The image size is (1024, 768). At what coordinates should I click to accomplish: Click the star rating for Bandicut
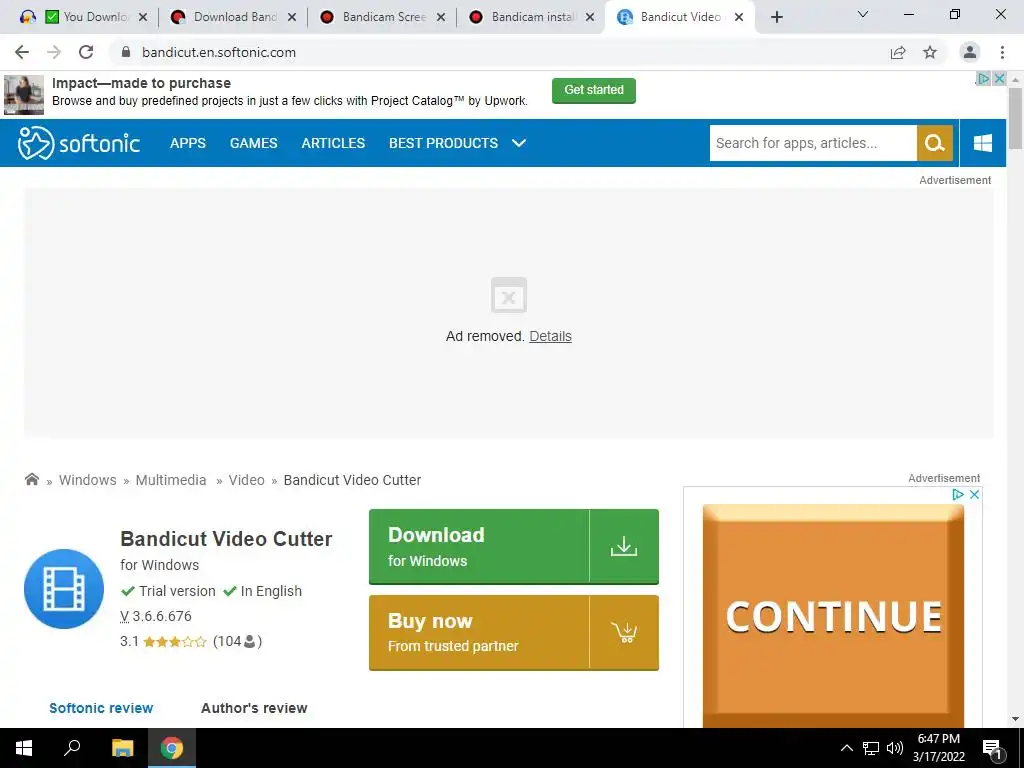pyautogui.click(x=174, y=641)
